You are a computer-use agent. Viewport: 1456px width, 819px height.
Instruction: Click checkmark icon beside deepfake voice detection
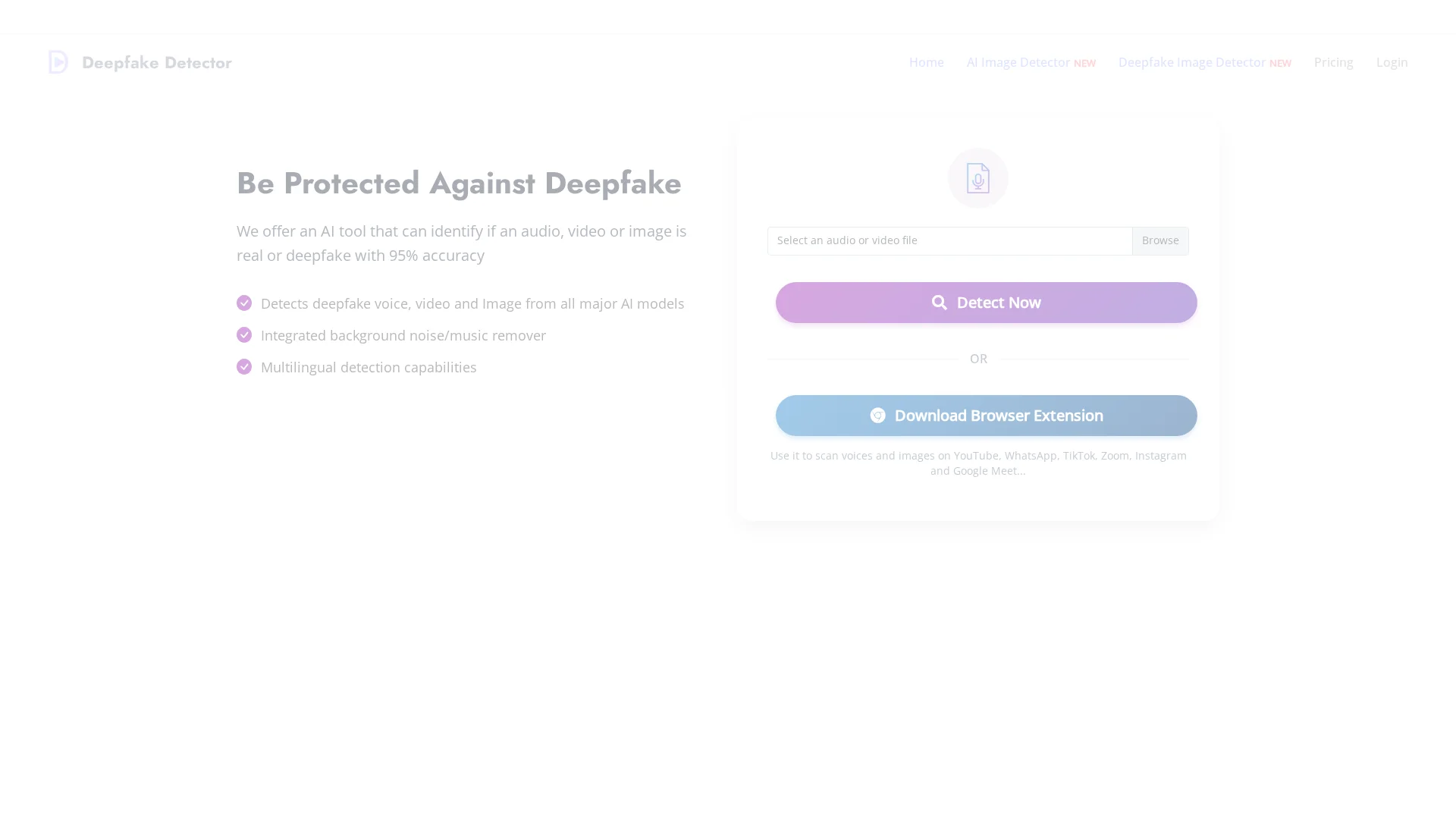pos(244,303)
